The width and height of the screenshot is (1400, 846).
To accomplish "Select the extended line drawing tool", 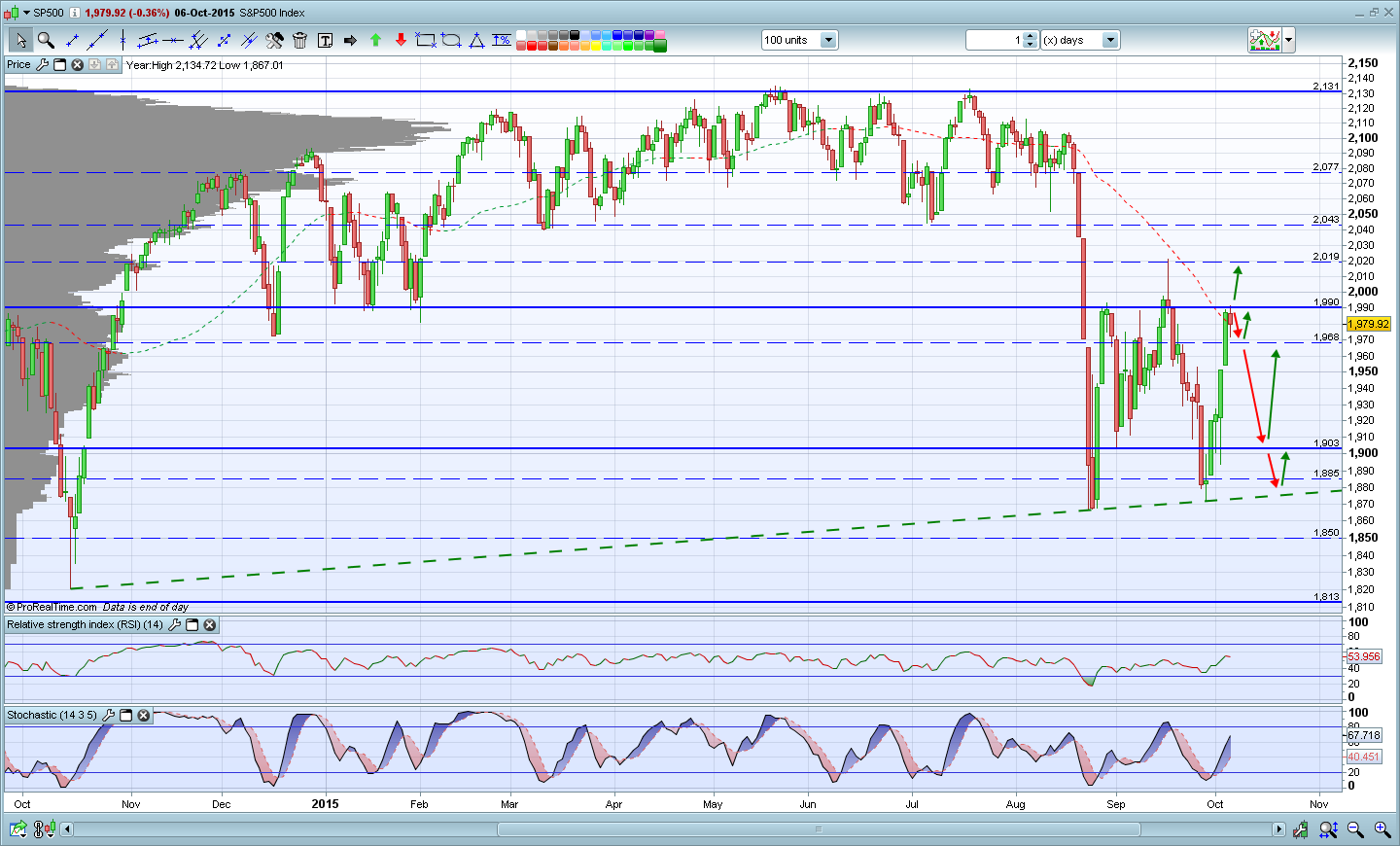I will coord(97,40).
